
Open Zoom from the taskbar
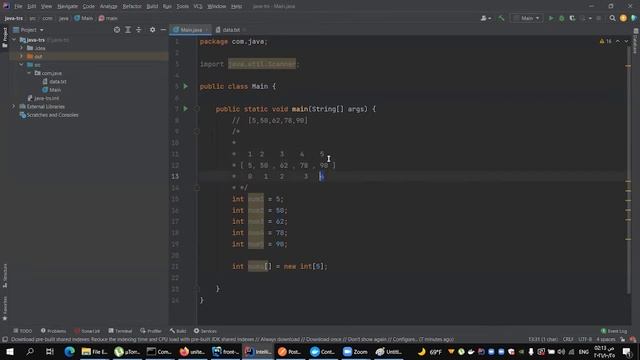(355, 351)
